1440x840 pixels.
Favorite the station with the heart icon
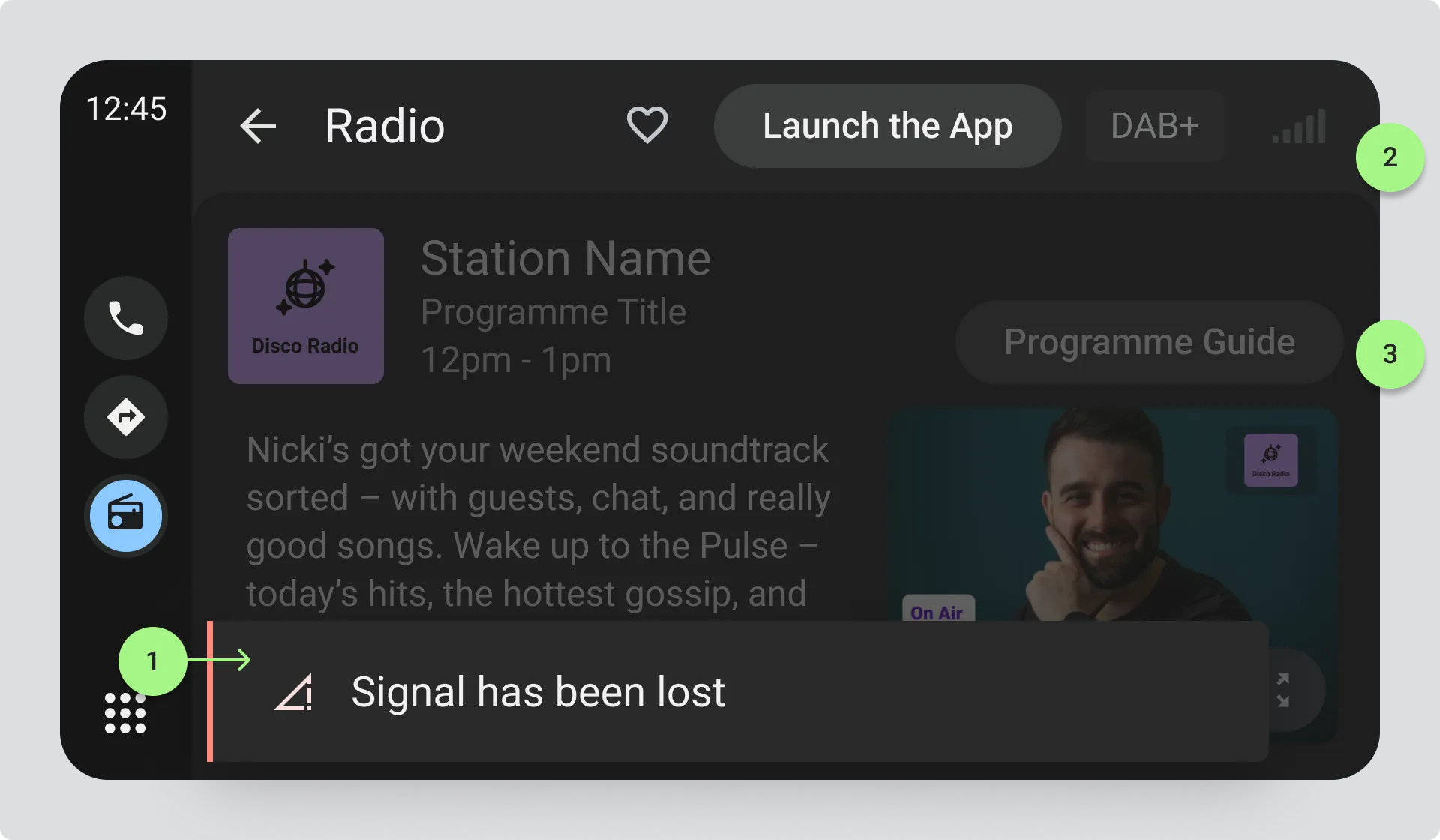click(x=646, y=124)
